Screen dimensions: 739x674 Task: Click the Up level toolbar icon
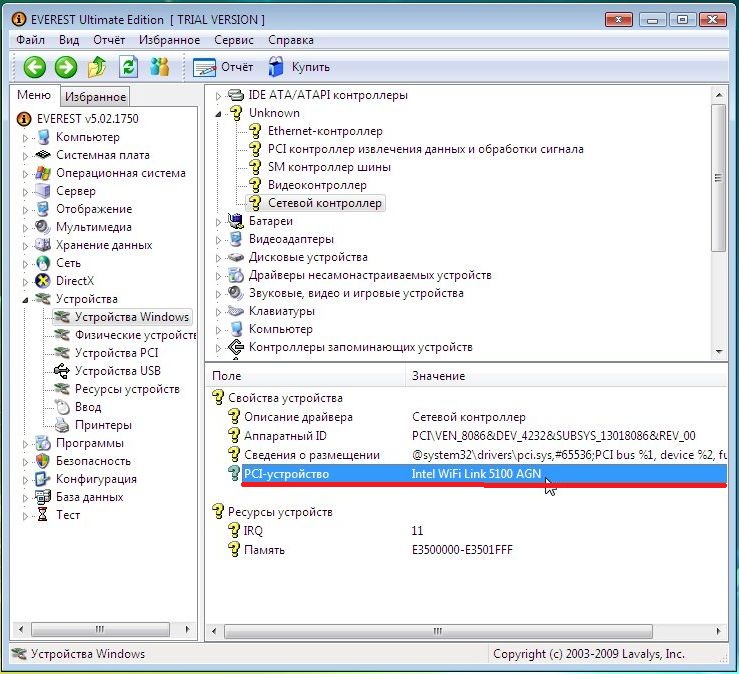[97, 67]
